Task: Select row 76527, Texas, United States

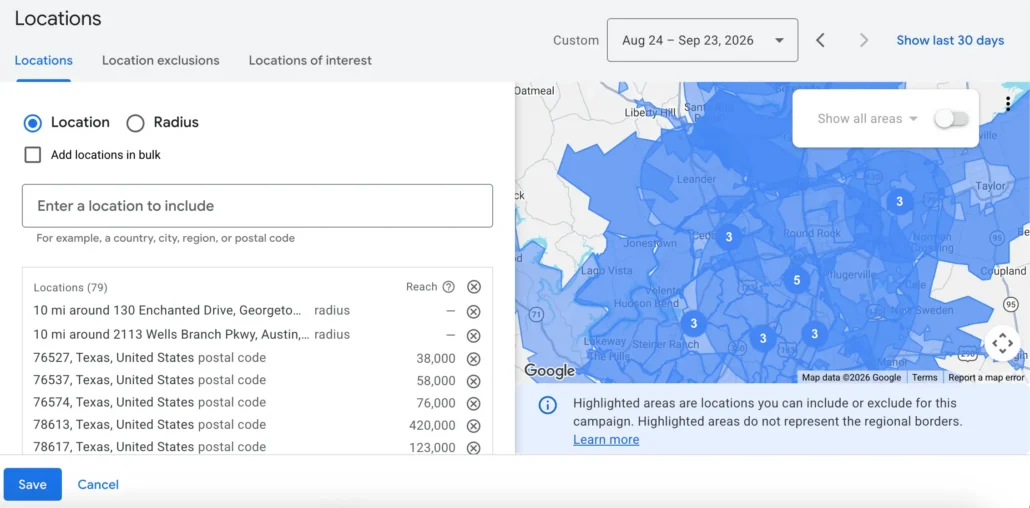Action: (258, 358)
